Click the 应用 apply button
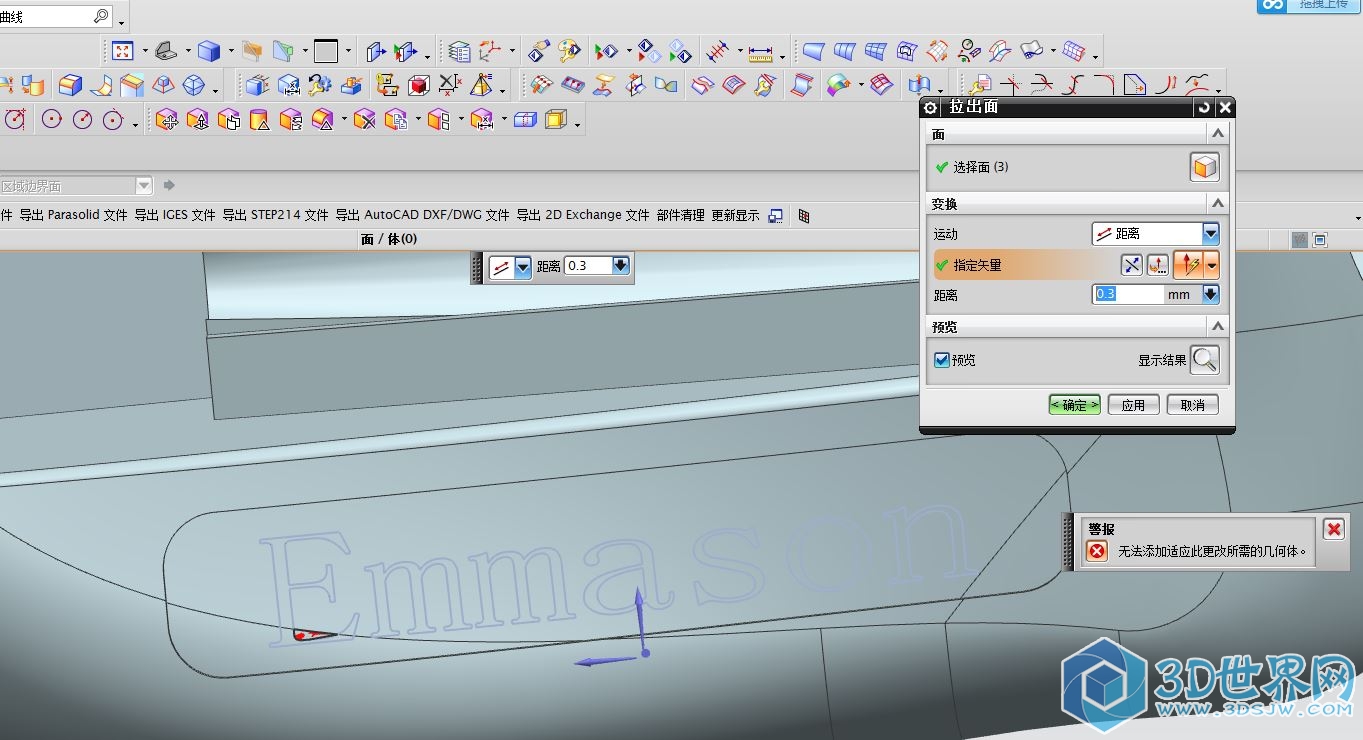Image resolution: width=1363 pixels, height=740 pixels. [x=1133, y=405]
